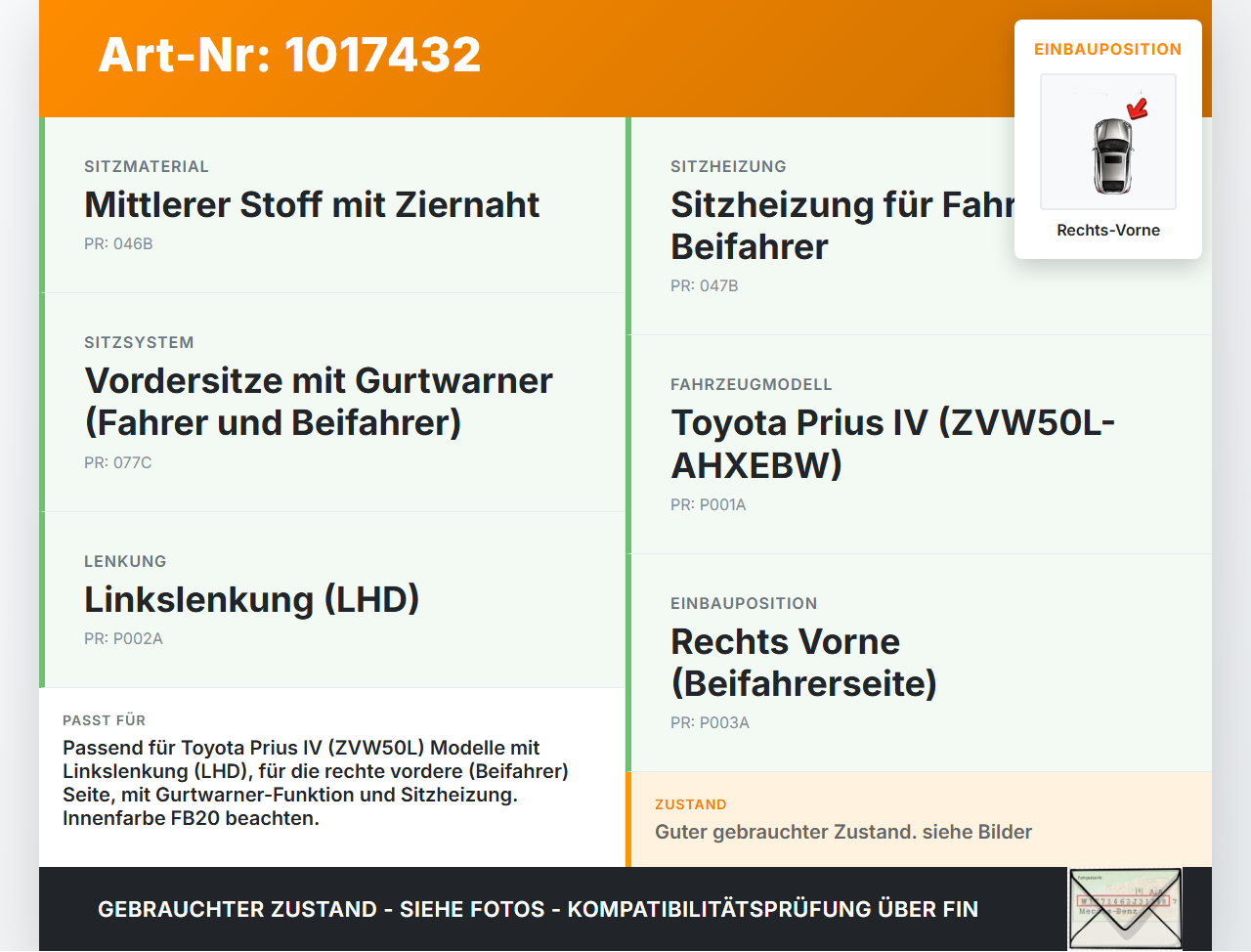Open the document thumbnail in the footer
Screen dimensions: 1251x952
1125,908
